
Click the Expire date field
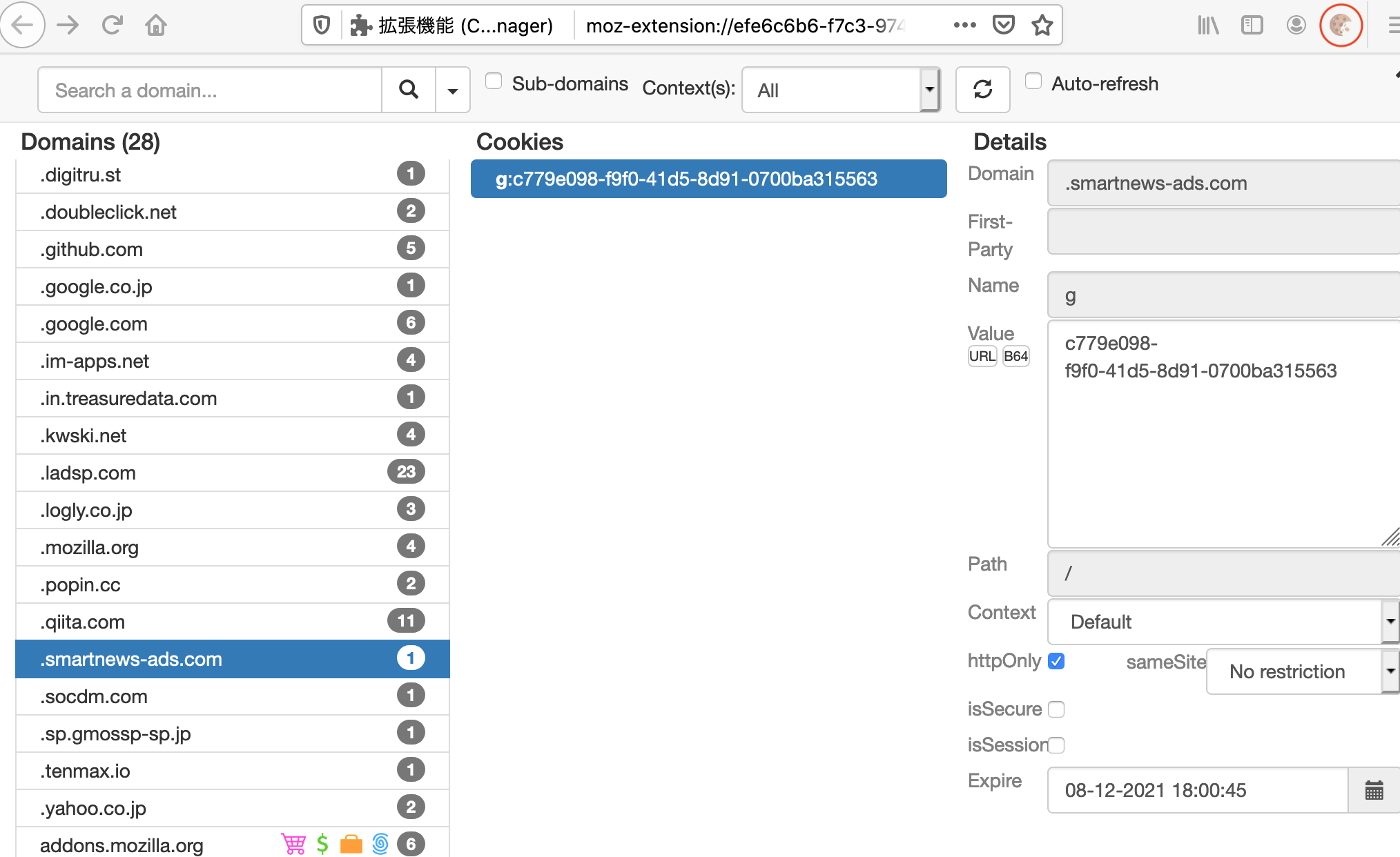click(1198, 790)
